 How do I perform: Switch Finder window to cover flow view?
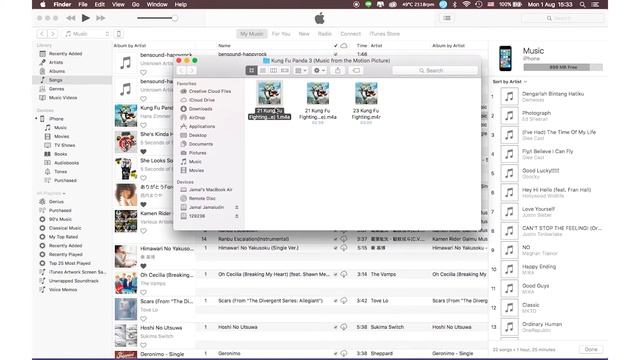(284, 71)
